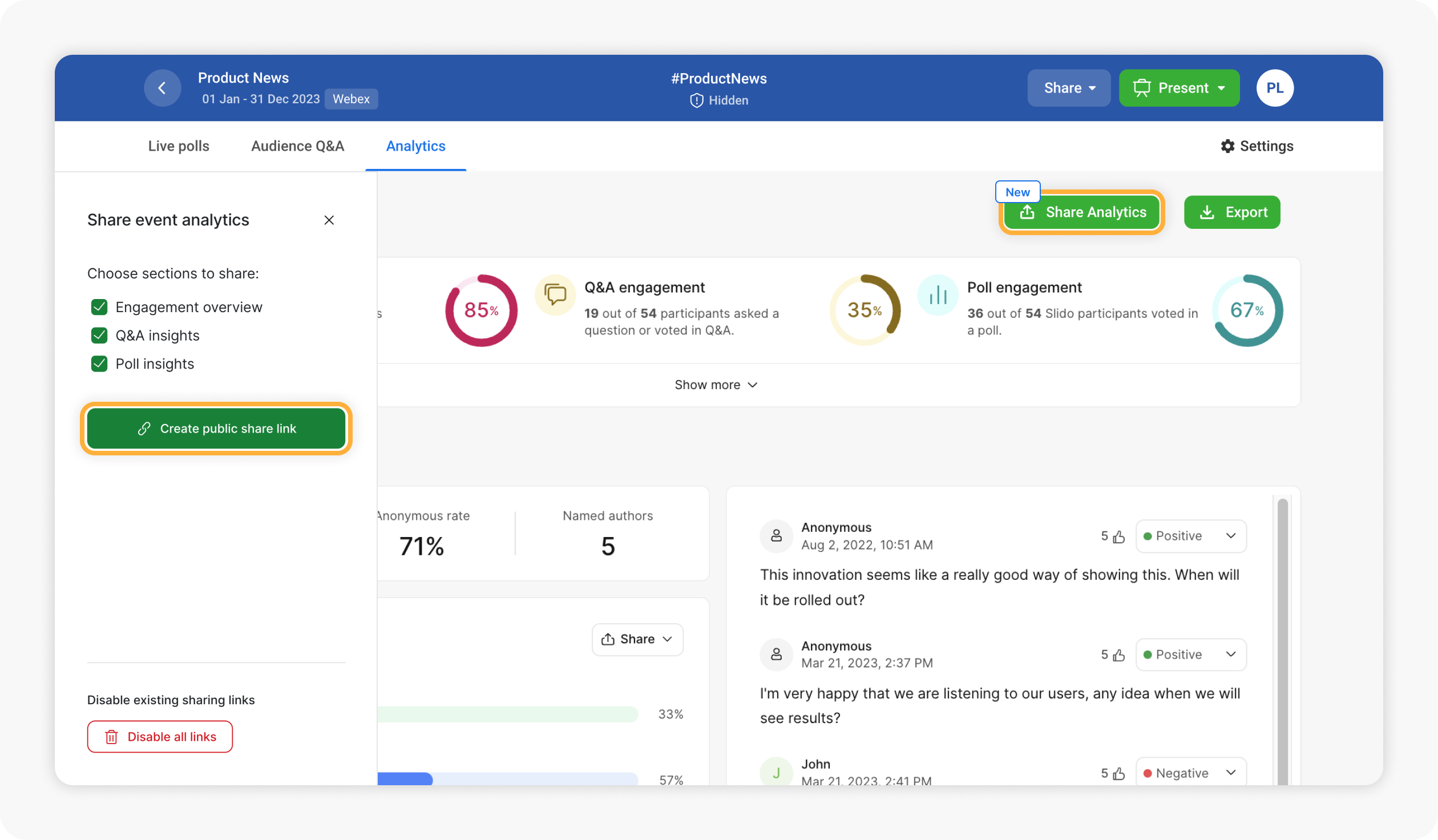The height and width of the screenshot is (840, 1438).
Task: Like the Mar 21, 2:37 PM anonymous question
Action: tap(1118, 655)
